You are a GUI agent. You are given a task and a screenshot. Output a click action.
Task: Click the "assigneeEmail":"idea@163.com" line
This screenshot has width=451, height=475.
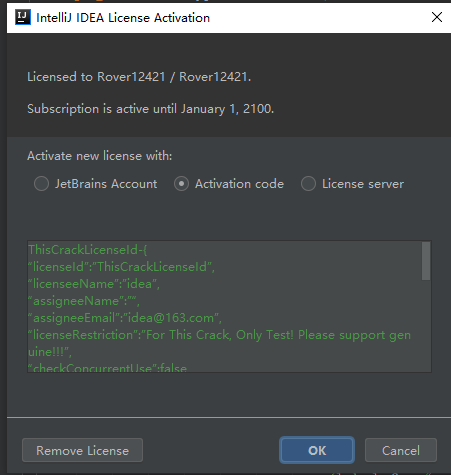pos(125,318)
